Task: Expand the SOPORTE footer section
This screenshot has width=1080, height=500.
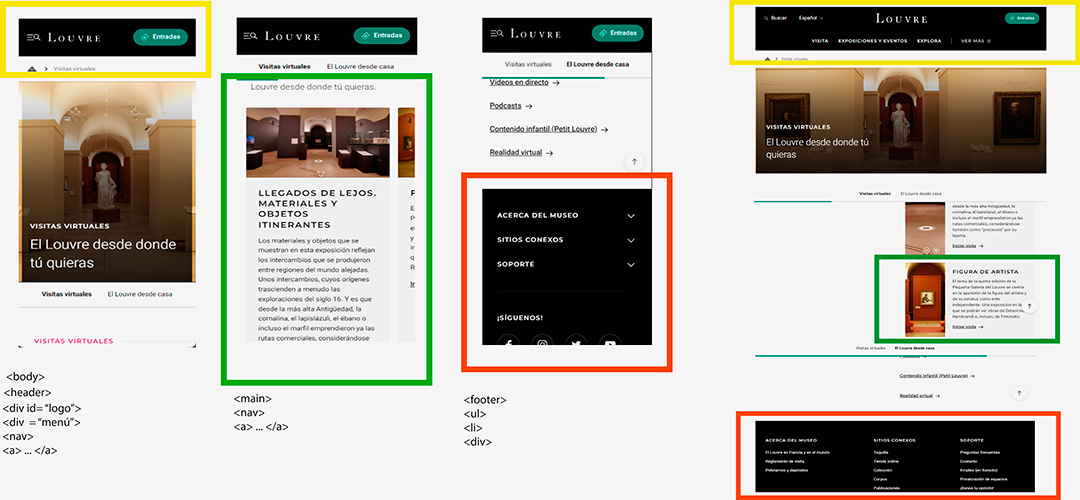Action: (631, 265)
